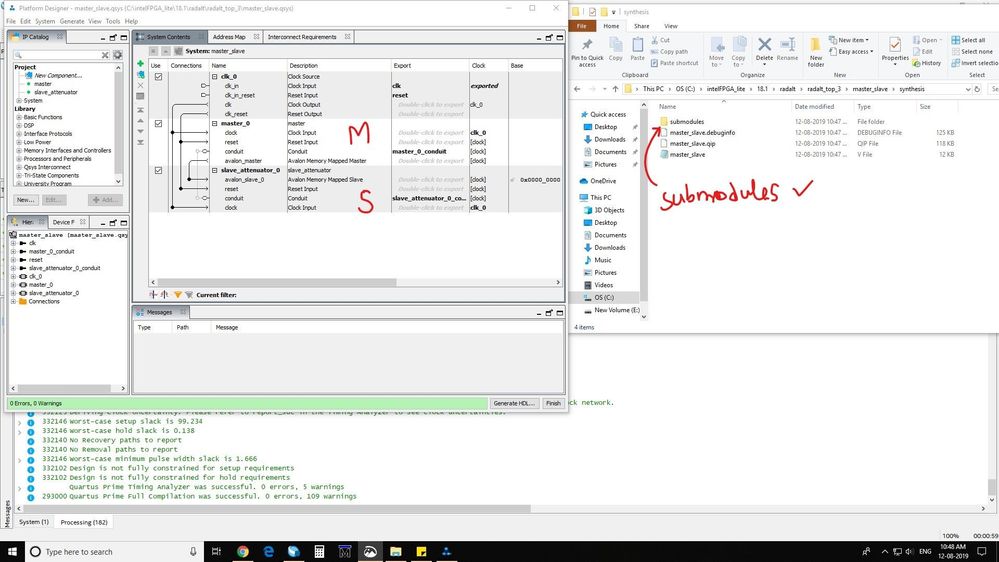Disable the slave_attenuator_0 Use checkbox
The image size is (999, 562).
pos(158,170)
